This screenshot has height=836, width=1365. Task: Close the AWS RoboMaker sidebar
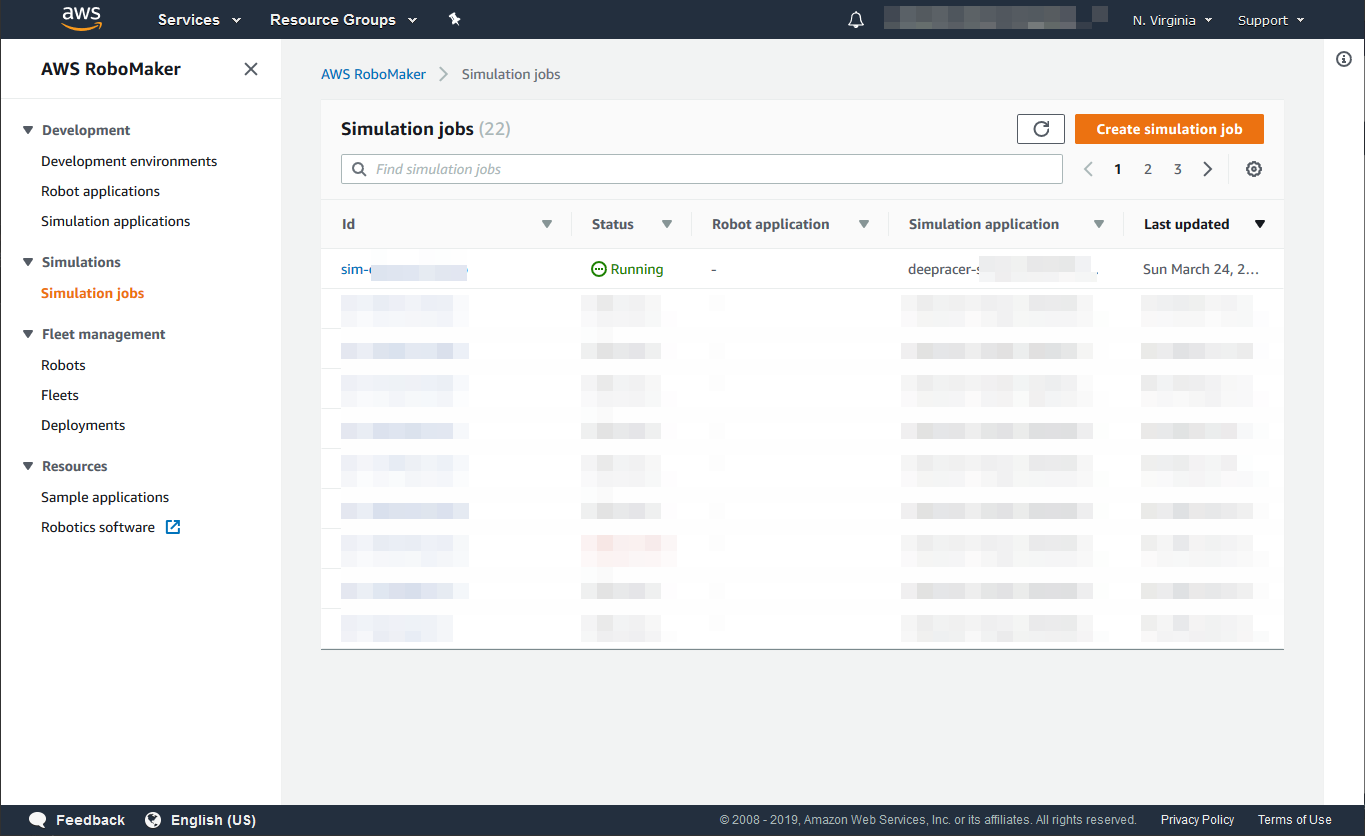pyautogui.click(x=251, y=69)
